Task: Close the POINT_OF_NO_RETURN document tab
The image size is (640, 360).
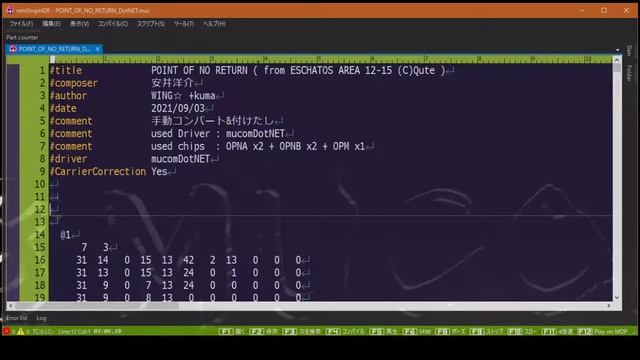Action: (x=98, y=49)
